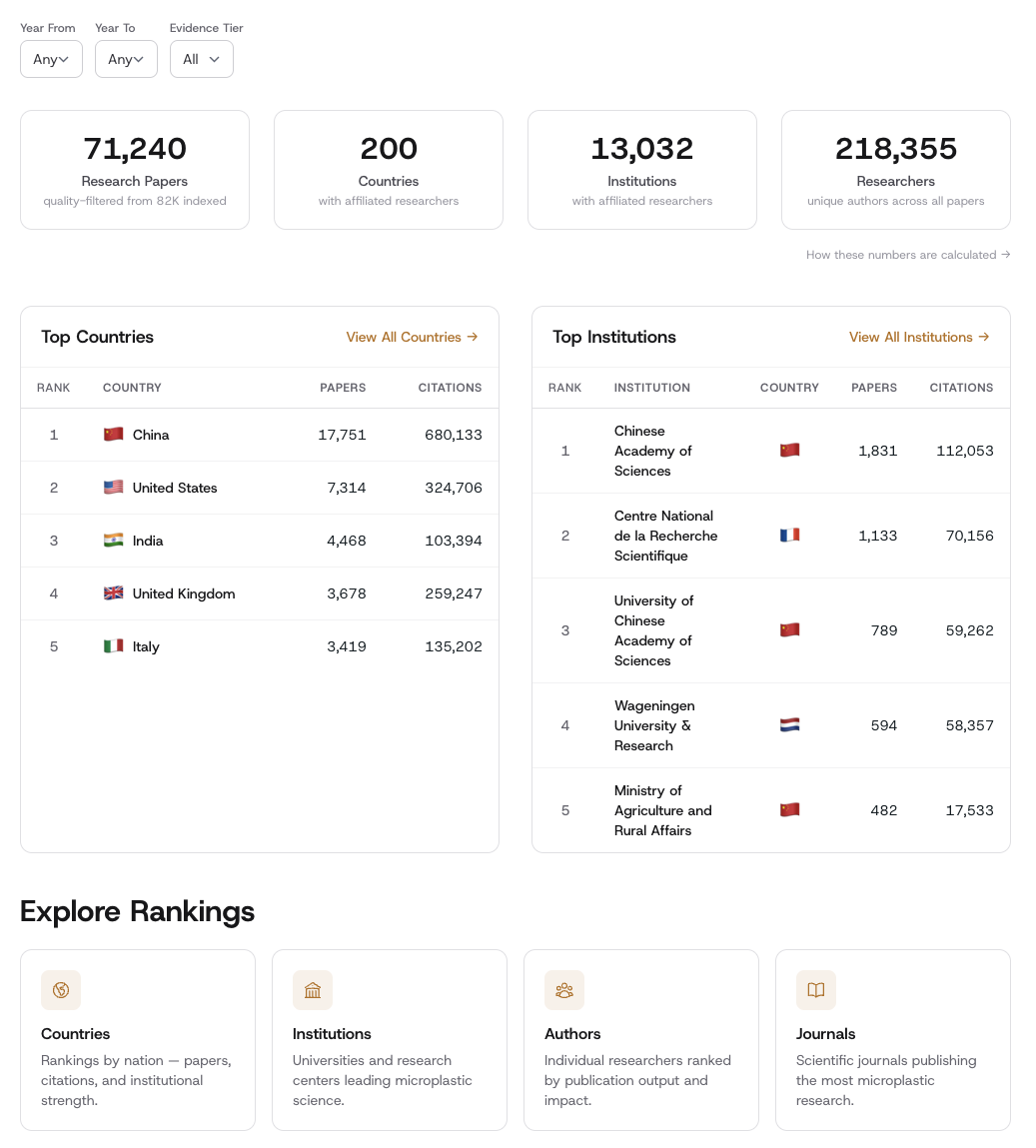
Task: Click Papers column header in Top Institutions
Action: coord(873,388)
